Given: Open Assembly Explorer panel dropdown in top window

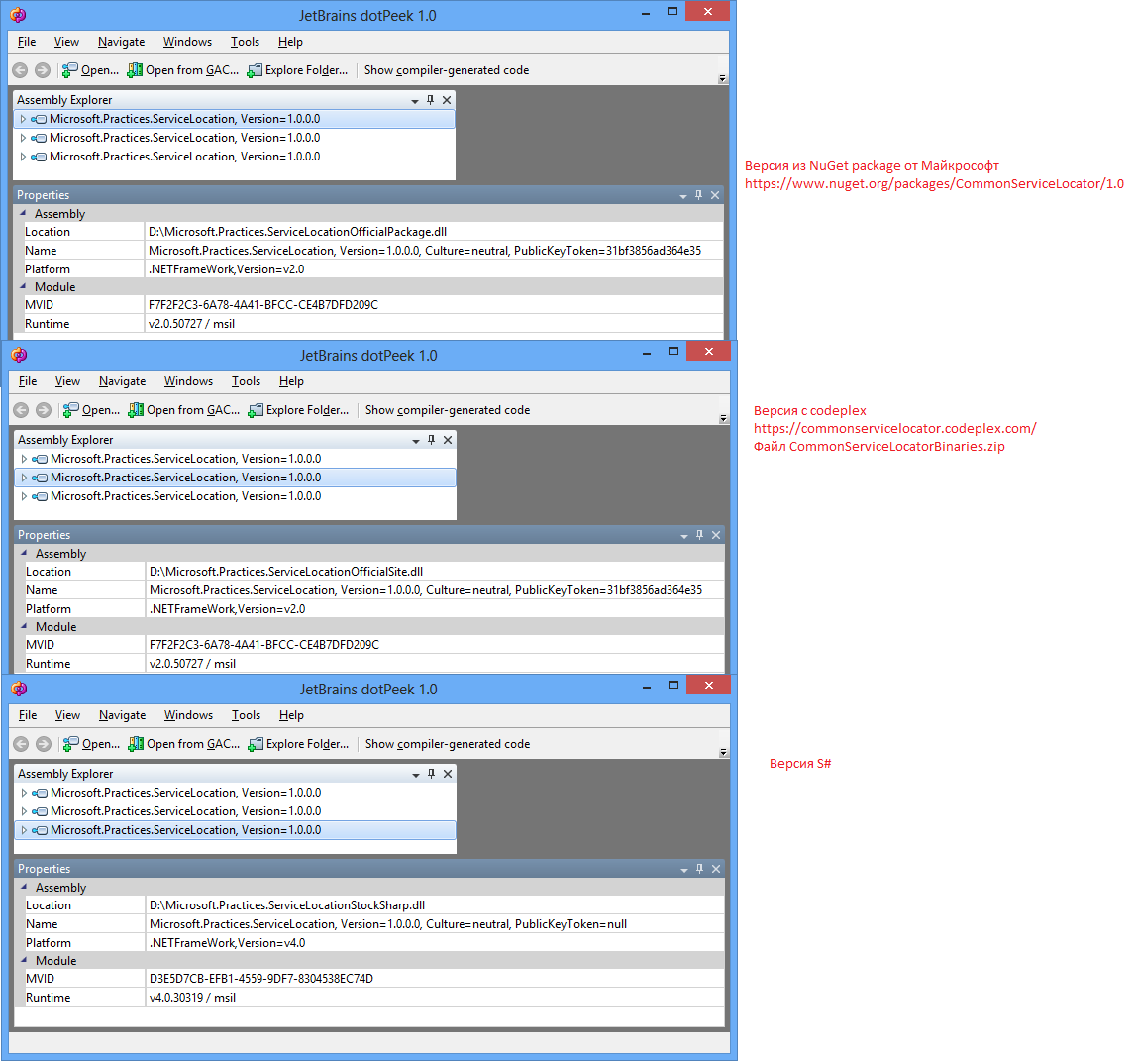Looking at the screenshot, I should [x=414, y=101].
